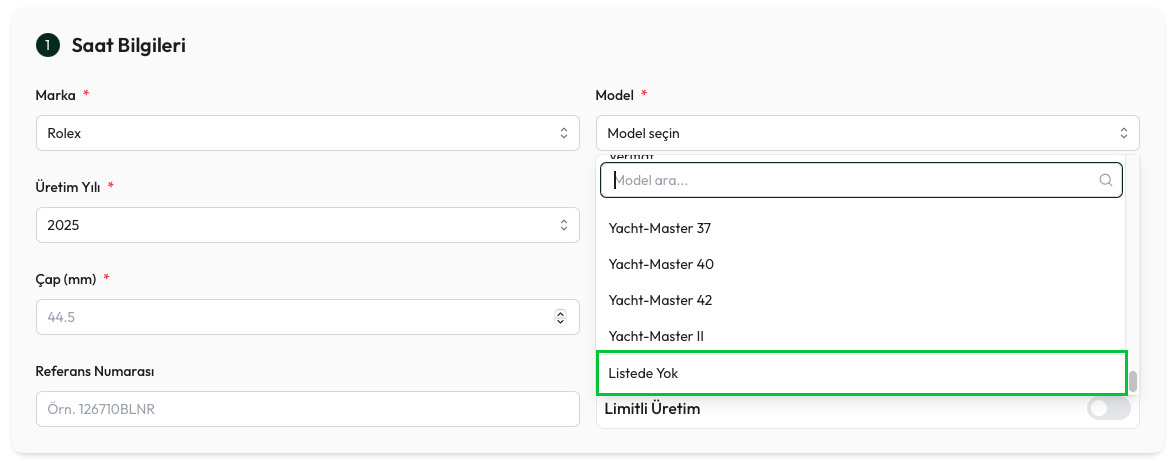Click the Çap (mm) number field
1176x465 pixels.
pos(308,317)
